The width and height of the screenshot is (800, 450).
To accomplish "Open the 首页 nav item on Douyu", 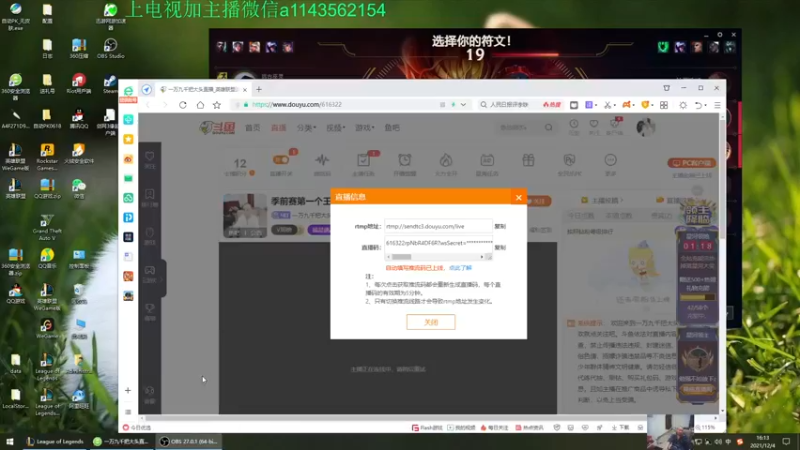I will 253,128.
